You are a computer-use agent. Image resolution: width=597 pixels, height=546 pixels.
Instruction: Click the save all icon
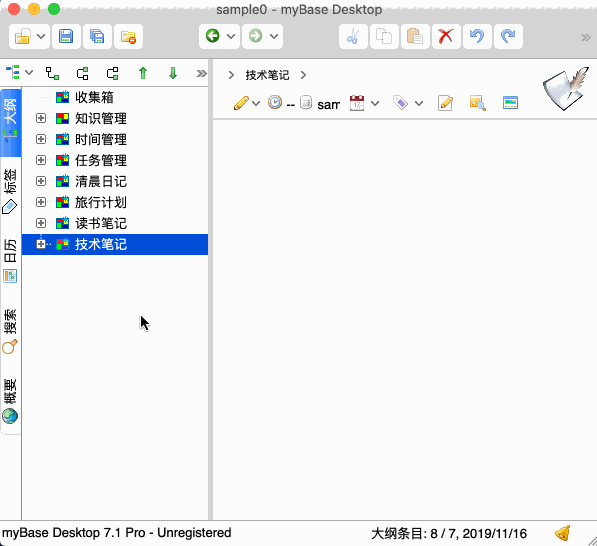[97, 37]
